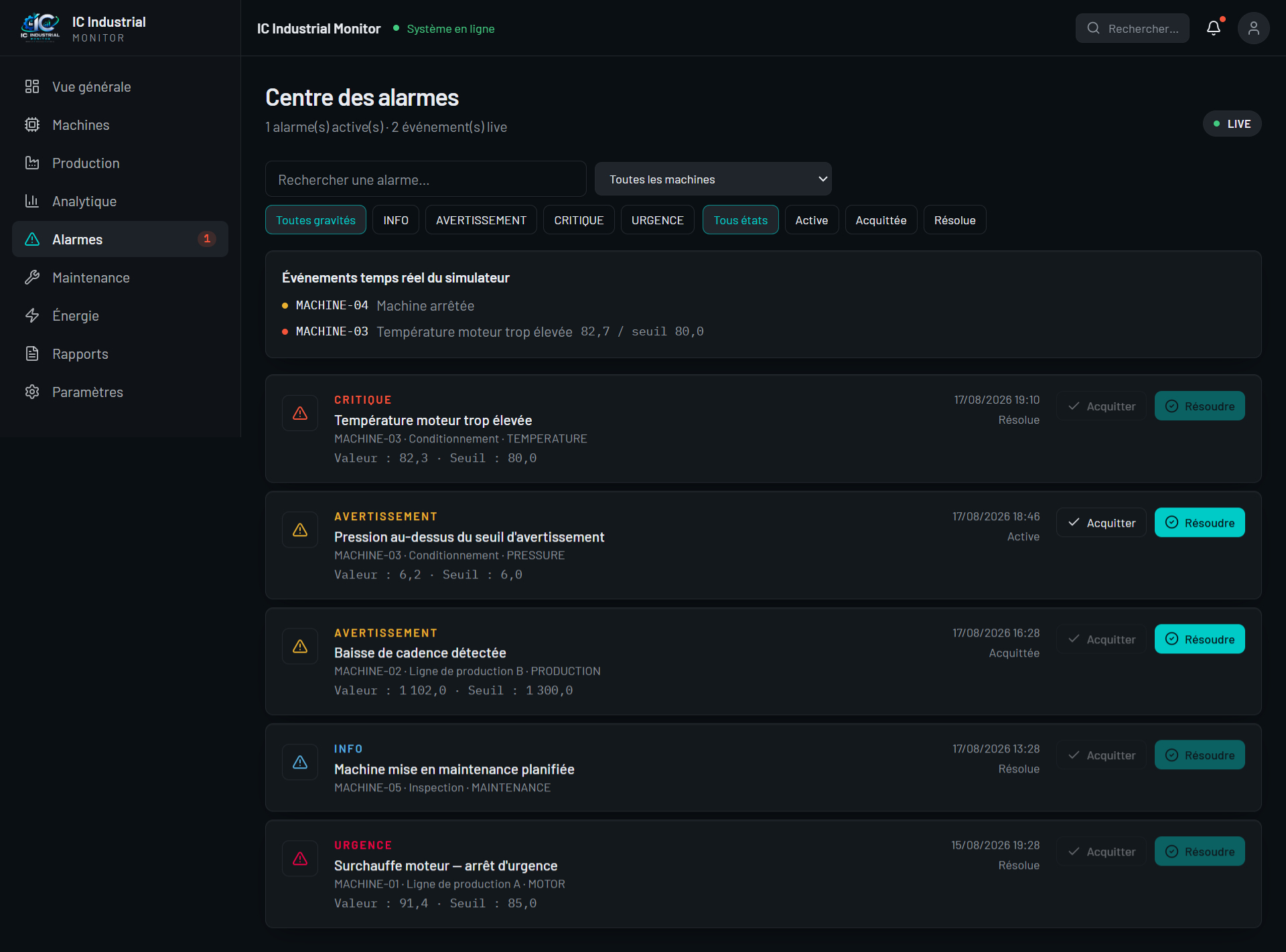Image resolution: width=1286 pixels, height=952 pixels.
Task: Filter by AVERTISSEMENT severity
Action: click(x=481, y=220)
